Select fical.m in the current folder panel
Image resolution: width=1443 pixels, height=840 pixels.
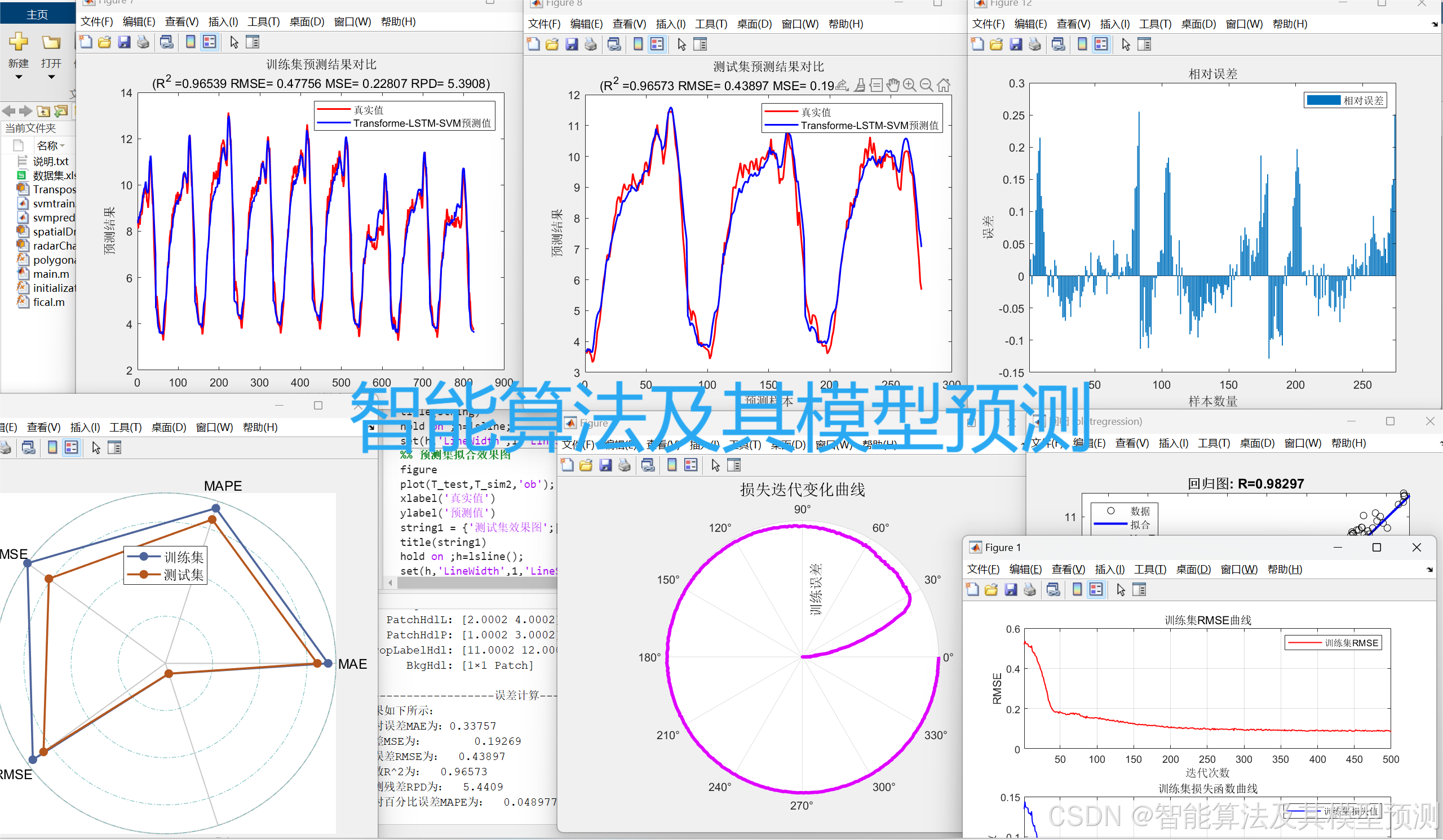click(x=48, y=302)
